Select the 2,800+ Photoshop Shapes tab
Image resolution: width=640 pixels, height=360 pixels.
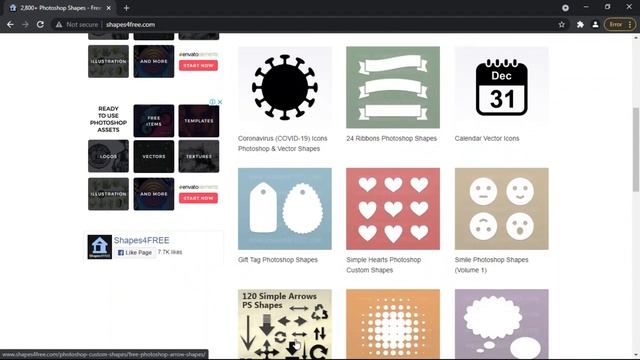[x=60, y=8]
